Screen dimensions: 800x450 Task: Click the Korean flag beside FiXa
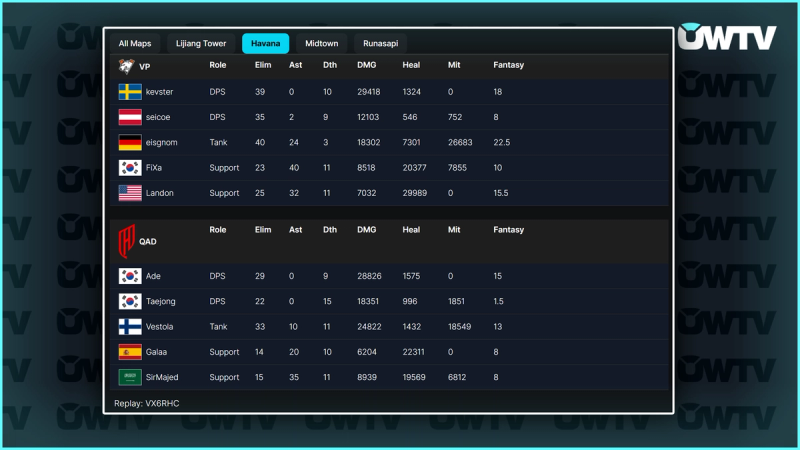click(x=130, y=167)
